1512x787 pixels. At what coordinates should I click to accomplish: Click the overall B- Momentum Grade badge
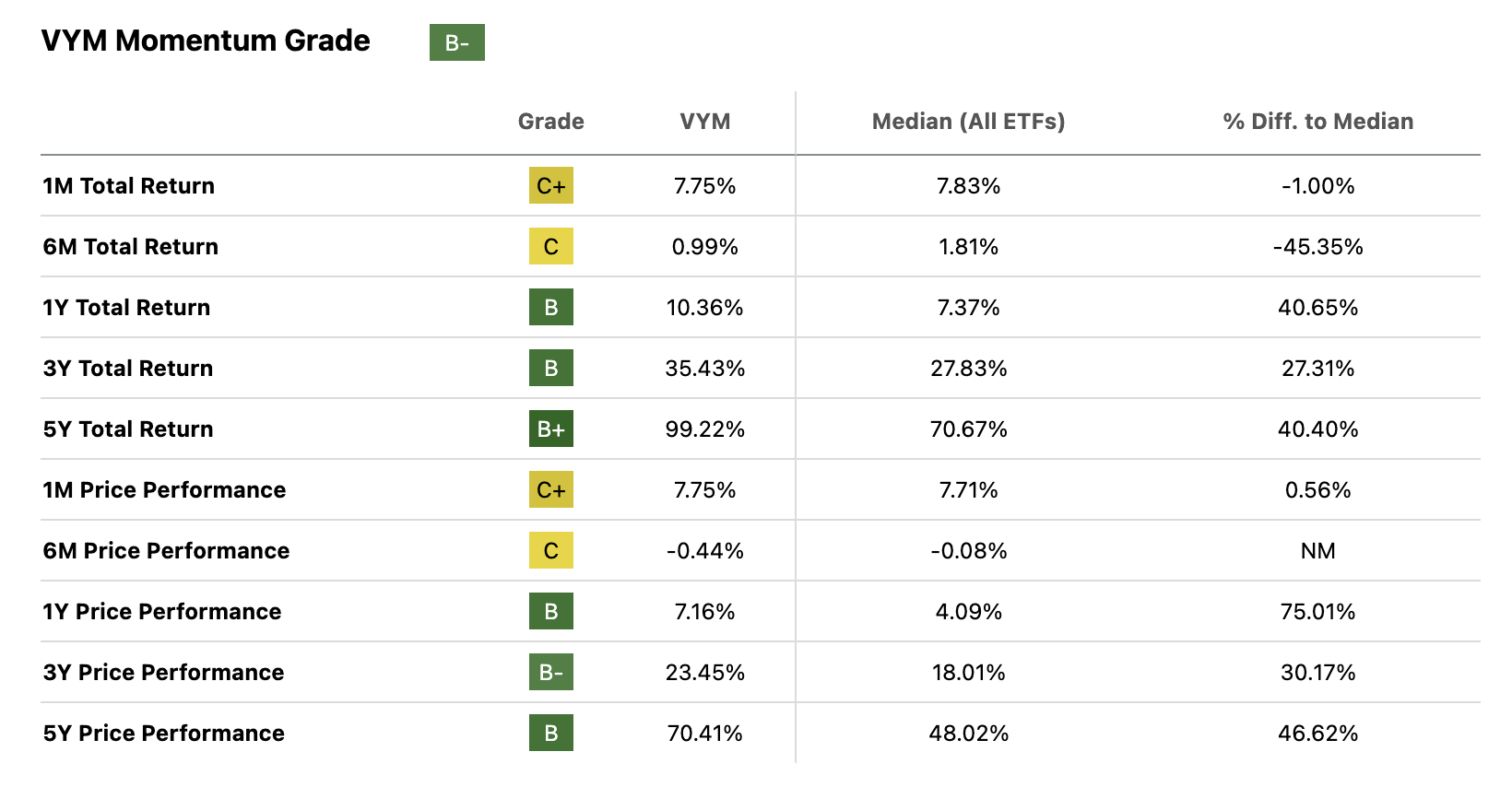[456, 42]
